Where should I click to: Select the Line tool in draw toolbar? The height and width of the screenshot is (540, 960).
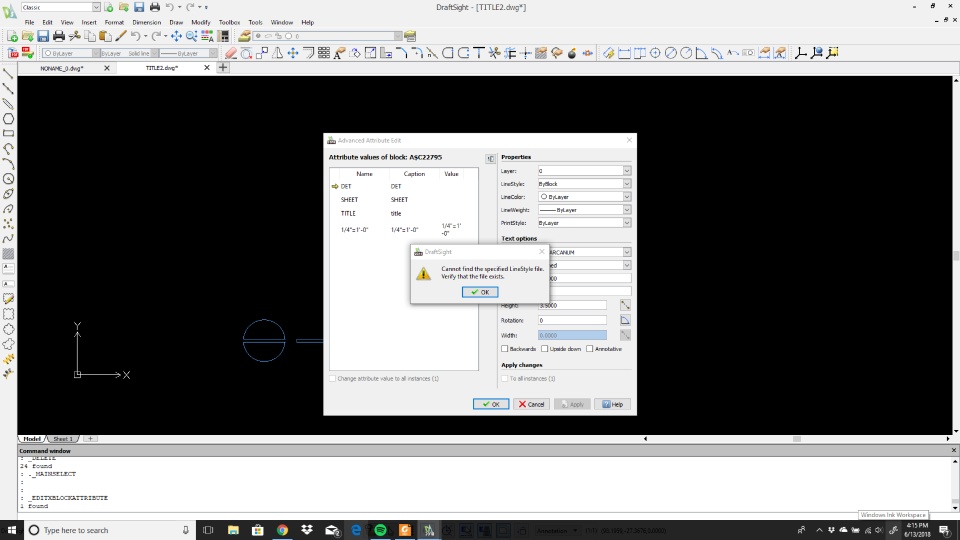tap(9, 74)
